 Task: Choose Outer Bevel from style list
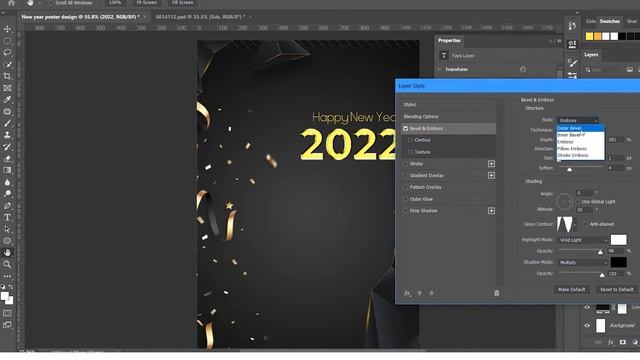click(580, 128)
